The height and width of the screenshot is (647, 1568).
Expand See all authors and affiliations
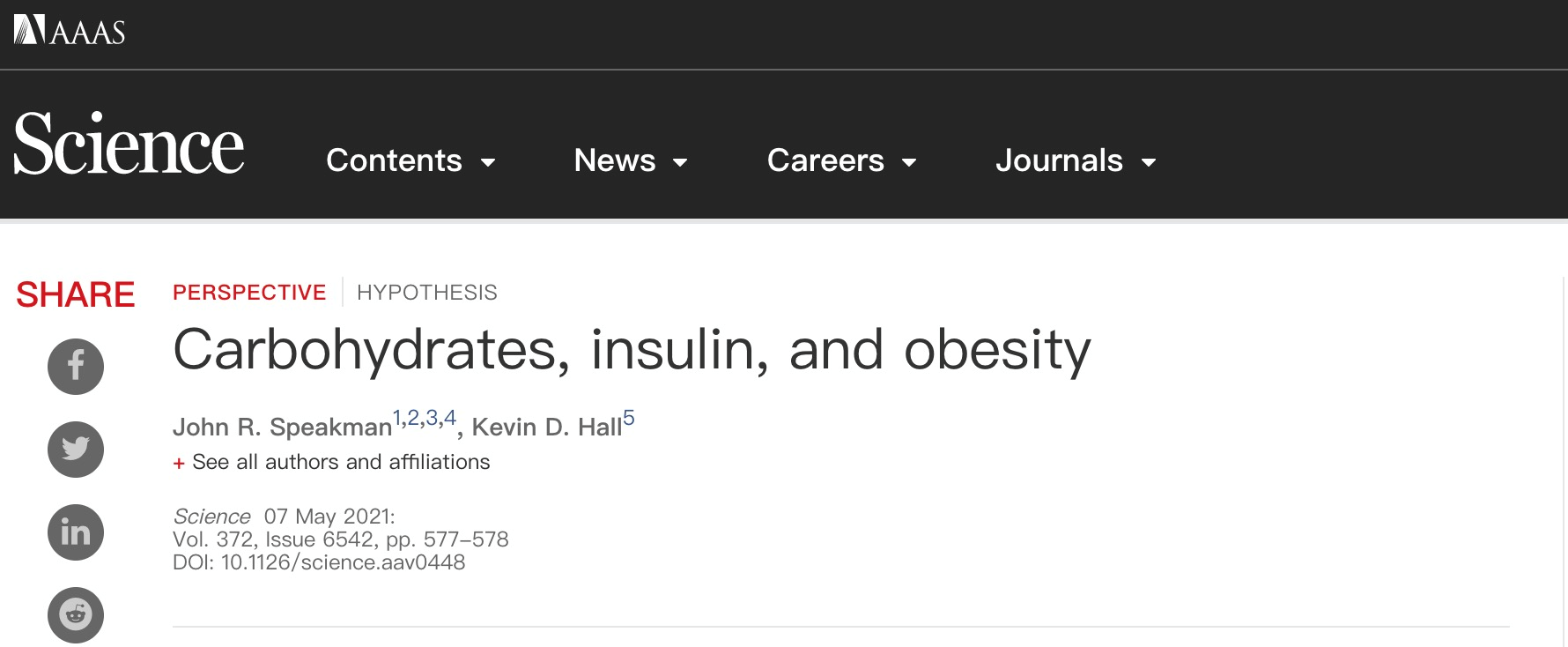point(340,462)
